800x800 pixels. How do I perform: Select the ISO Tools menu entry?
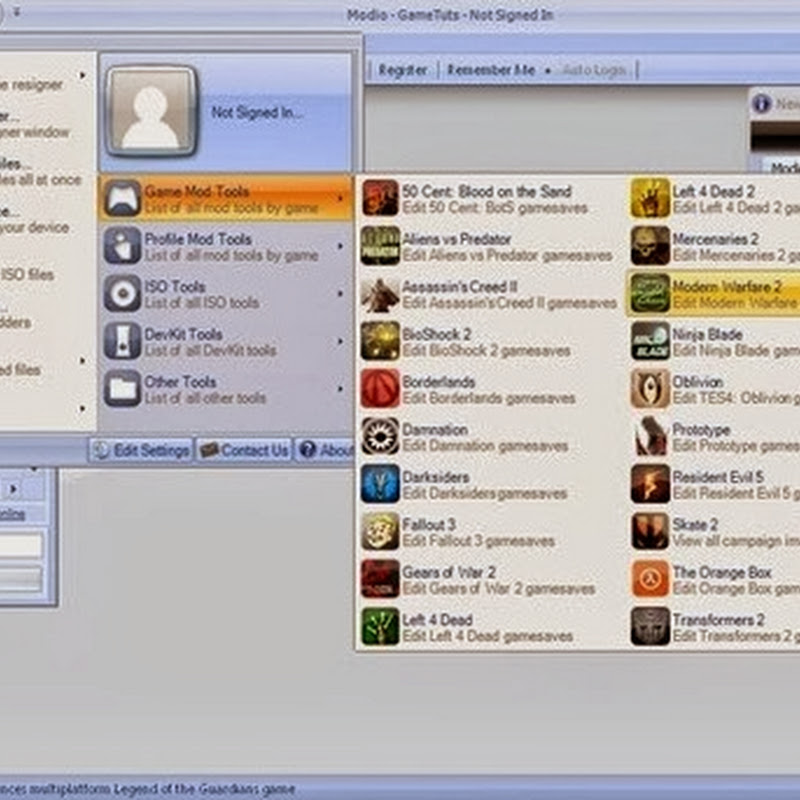pos(226,293)
